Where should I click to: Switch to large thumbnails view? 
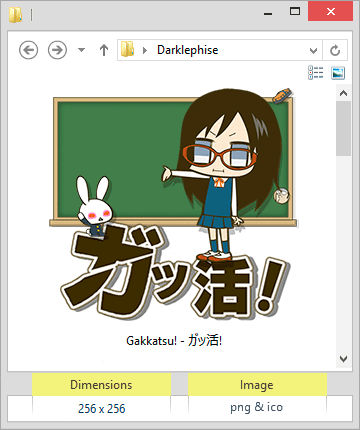click(x=338, y=73)
